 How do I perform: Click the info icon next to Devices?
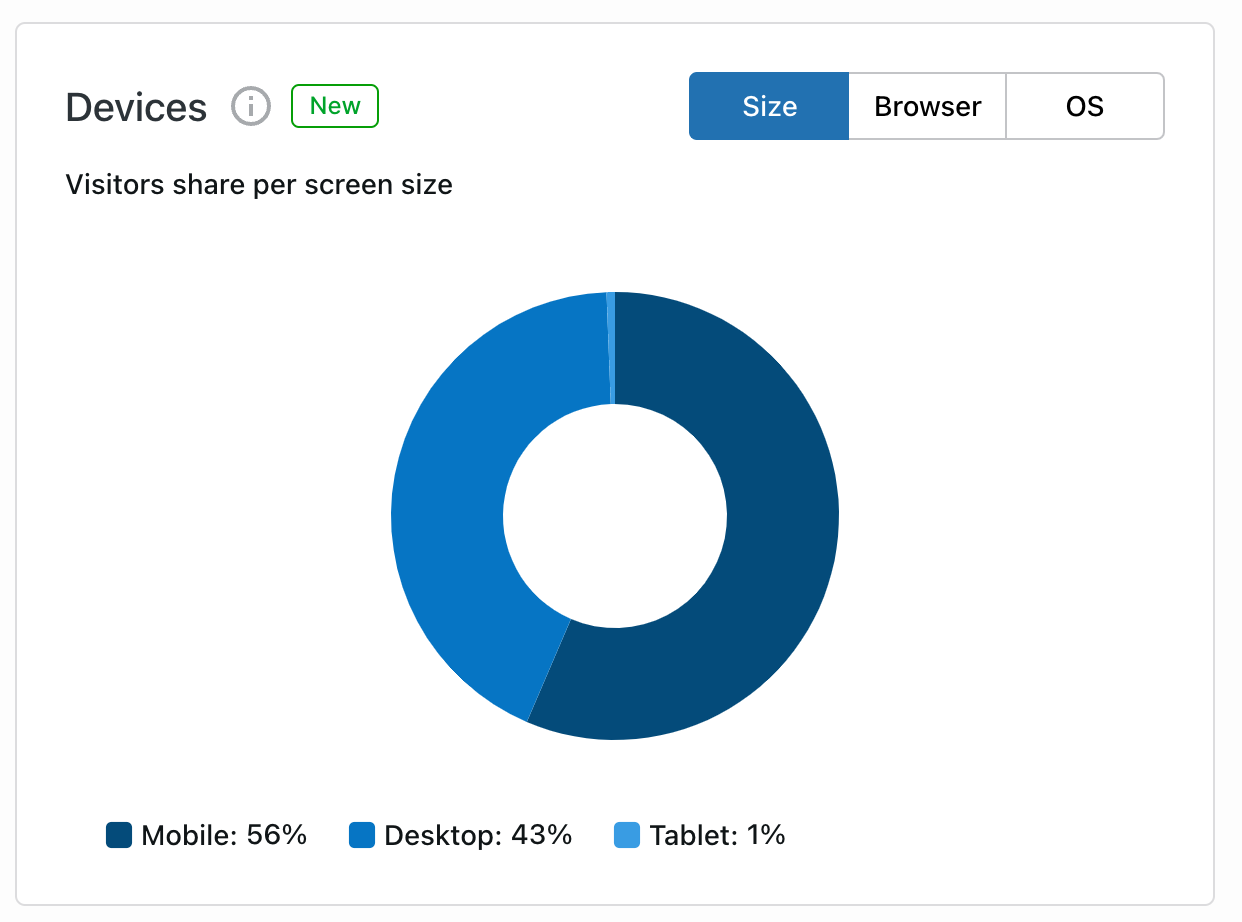pyautogui.click(x=251, y=106)
